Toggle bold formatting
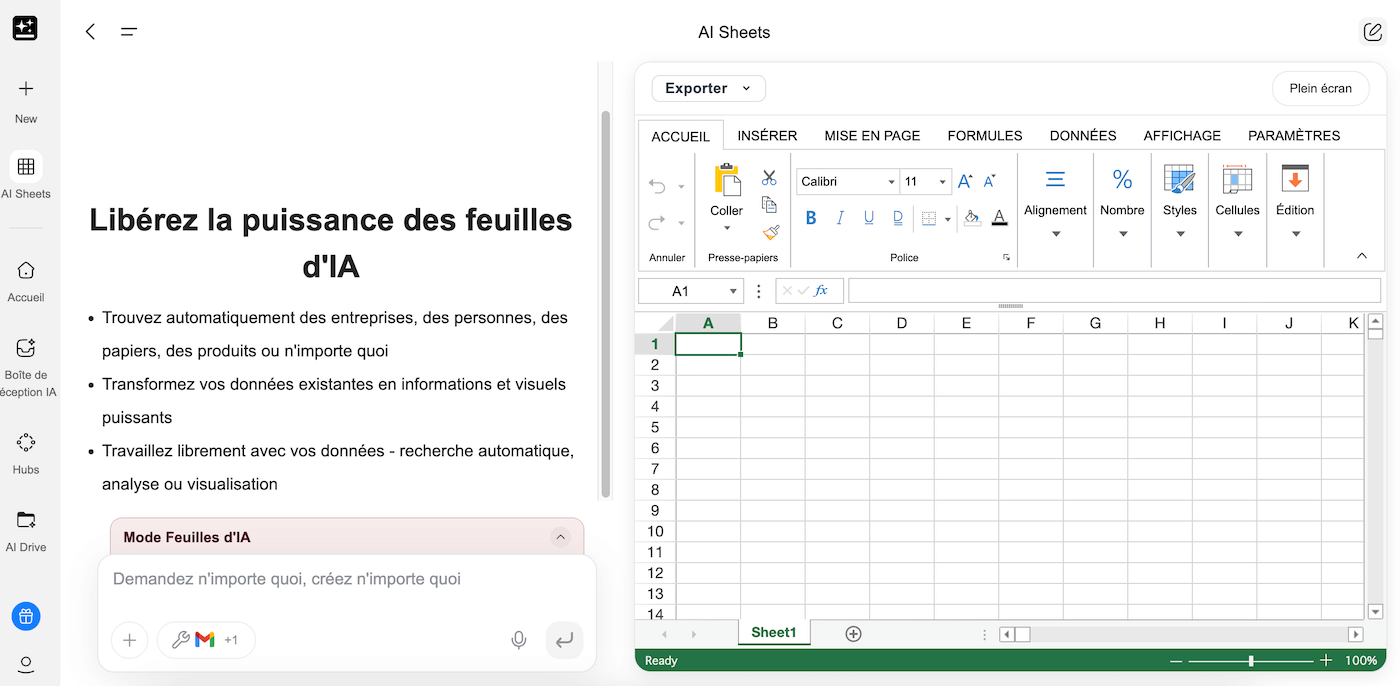This screenshot has height=686, width=1400. 811,218
